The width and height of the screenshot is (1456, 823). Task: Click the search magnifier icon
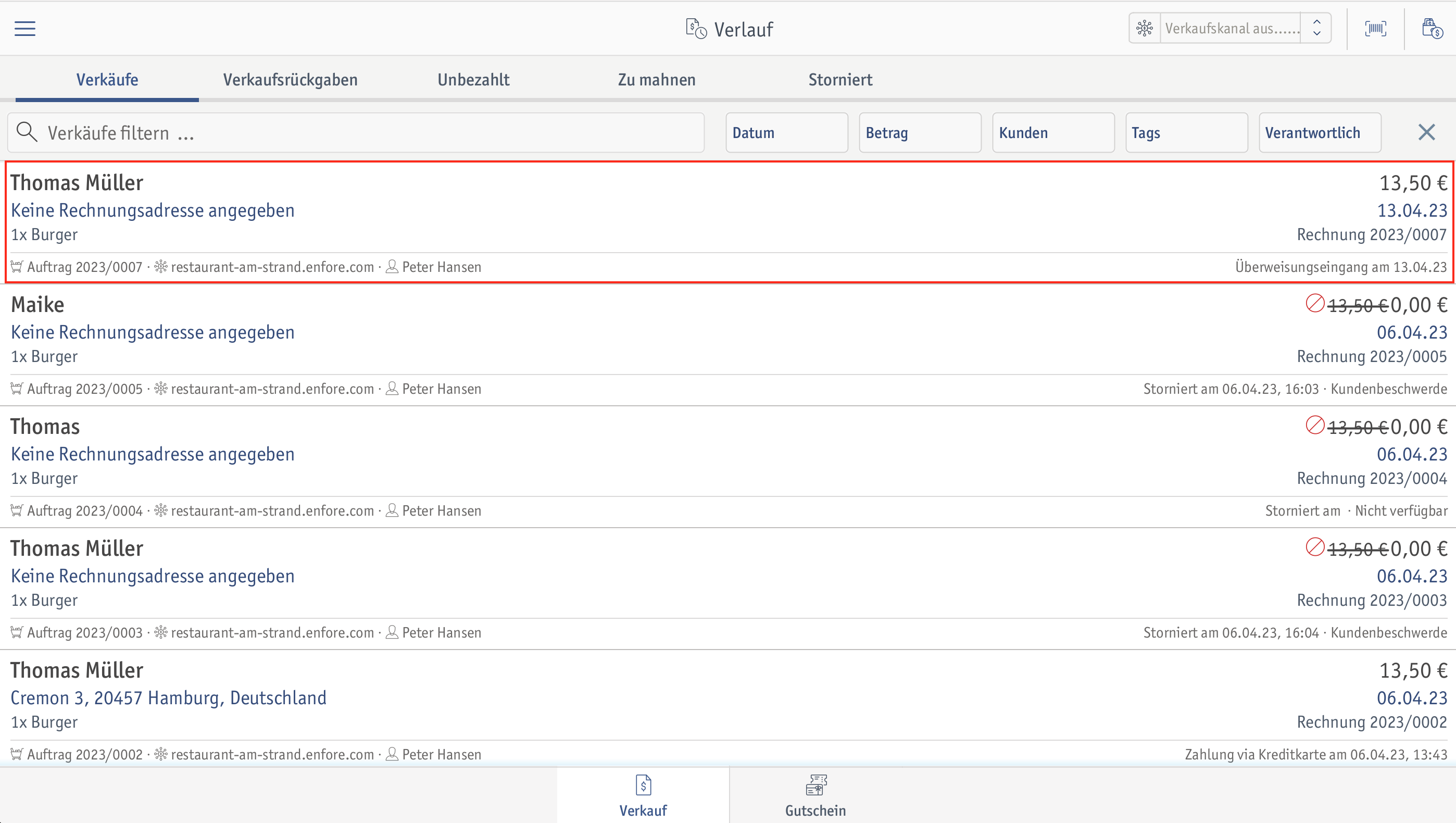coord(27,132)
